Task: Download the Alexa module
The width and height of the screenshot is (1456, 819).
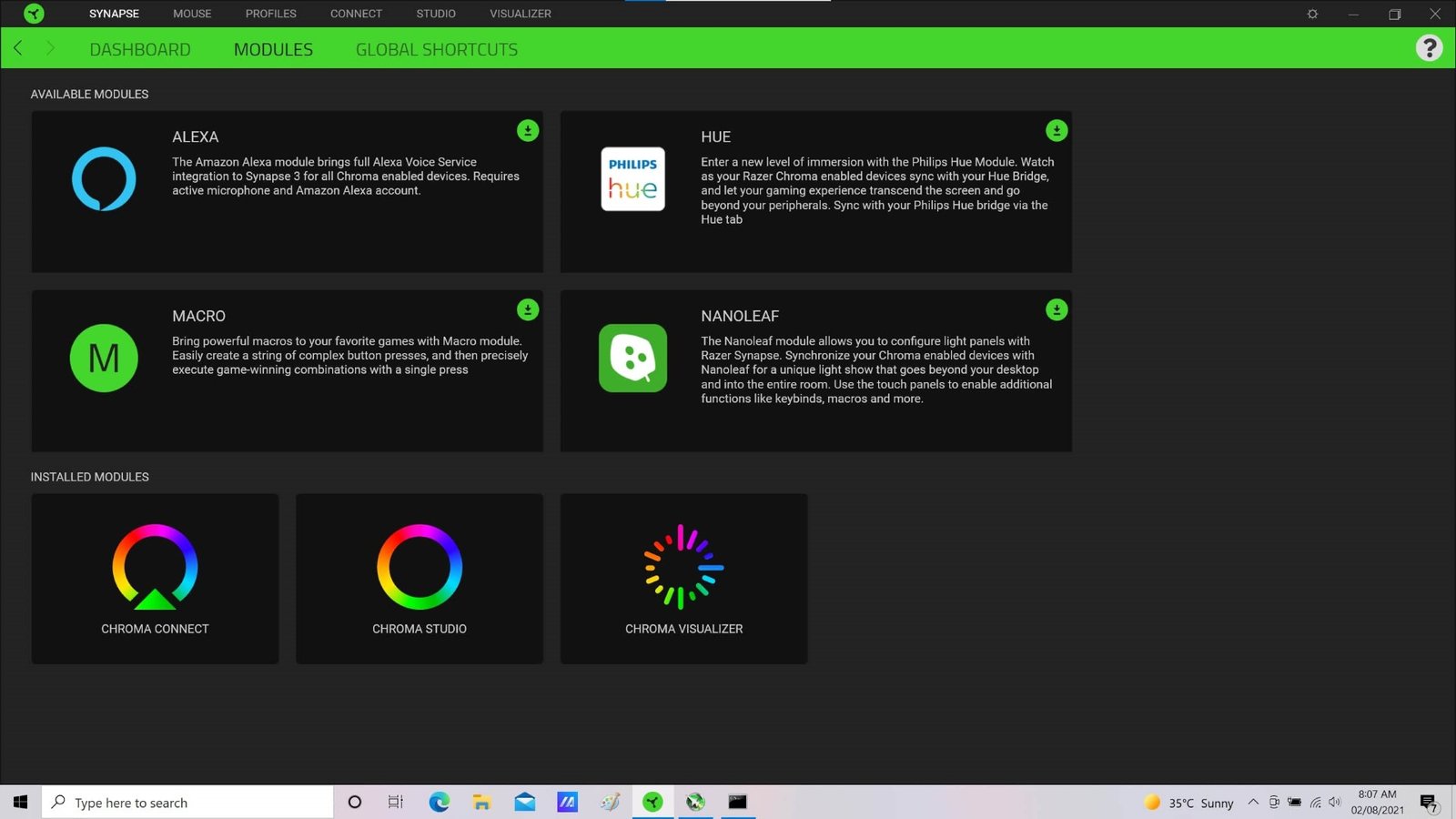Action: pos(528,131)
